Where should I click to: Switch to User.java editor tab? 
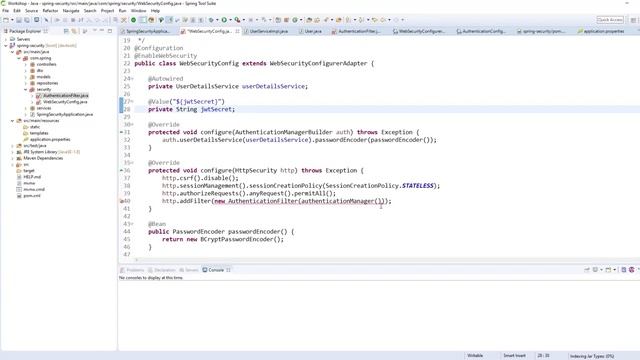312,31
